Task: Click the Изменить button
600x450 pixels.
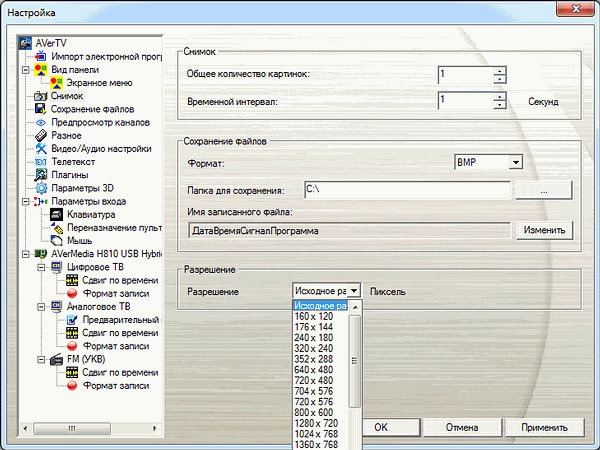Action: (x=544, y=230)
